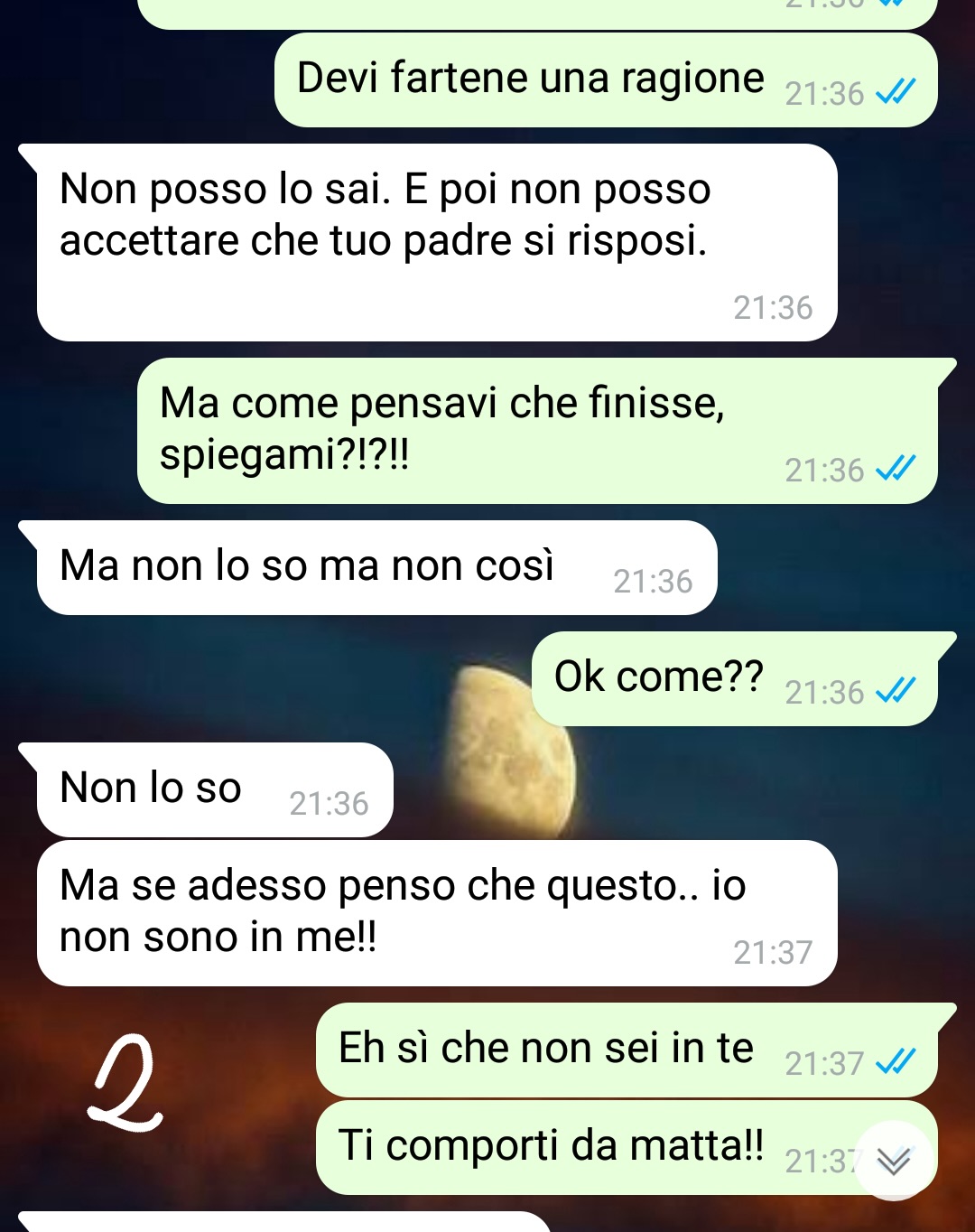This screenshot has height=1232, width=975.
Task: Tap the partially visible bubble at the bottom
Action: click(284, 1222)
